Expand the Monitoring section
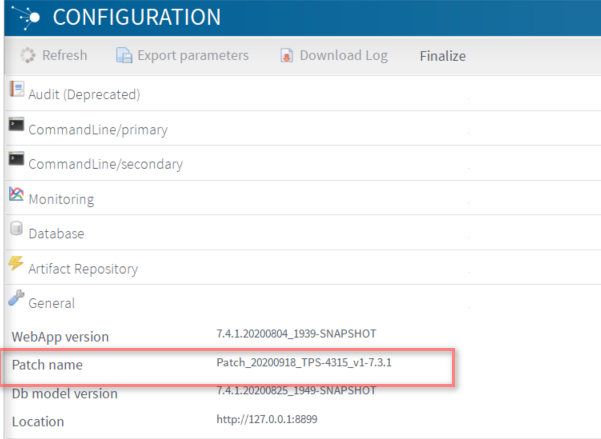The width and height of the screenshot is (601, 439). coord(61,199)
